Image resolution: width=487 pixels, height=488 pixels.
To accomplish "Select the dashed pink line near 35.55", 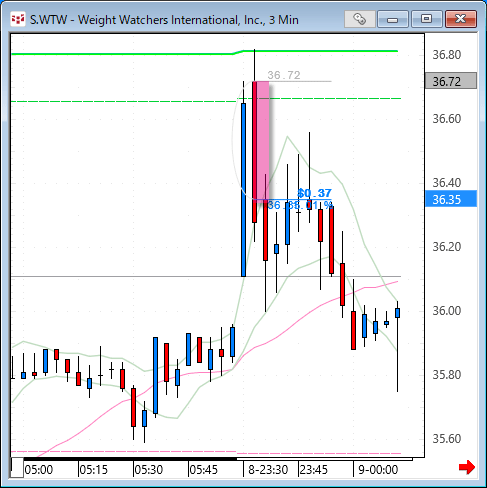I will click(206, 452).
